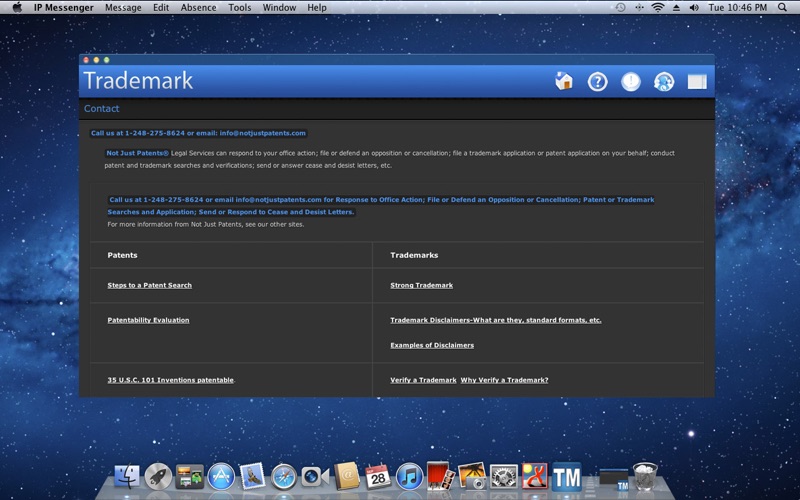Open Address Book in the dock

pyautogui.click(x=347, y=477)
